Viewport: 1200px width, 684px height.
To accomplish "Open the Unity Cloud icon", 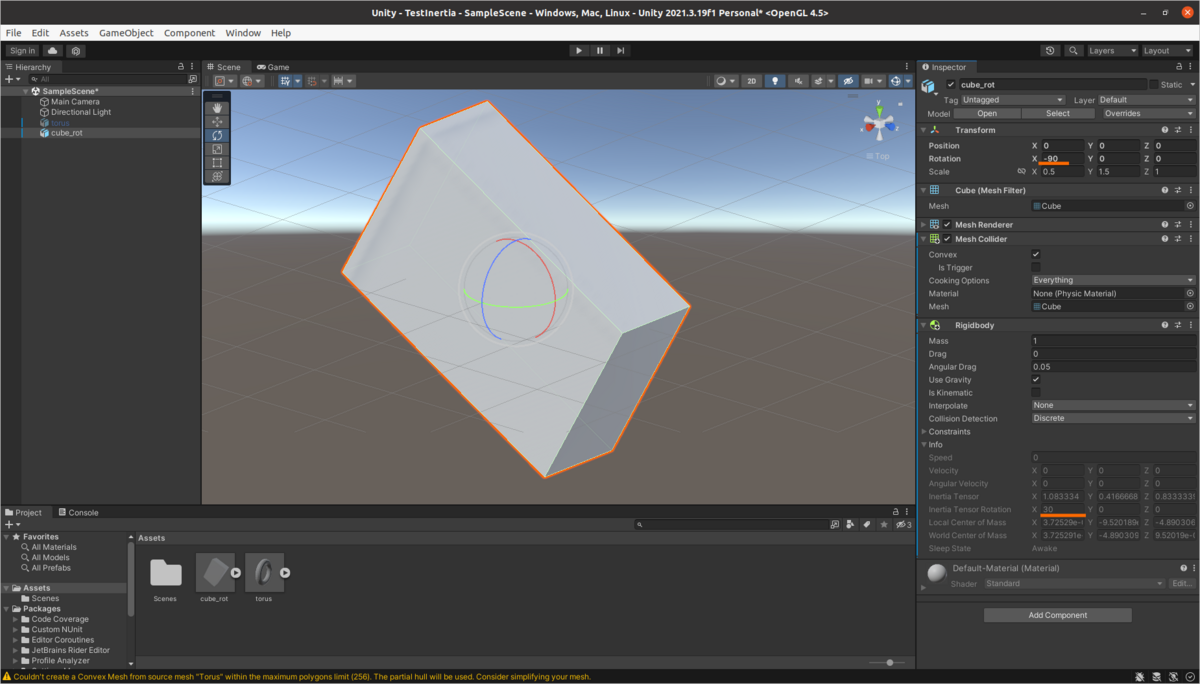I will click(53, 50).
